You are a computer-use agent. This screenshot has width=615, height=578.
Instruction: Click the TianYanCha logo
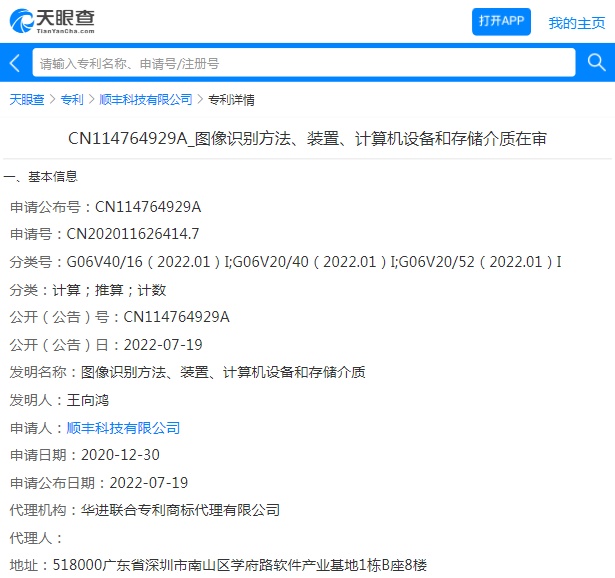52,21
